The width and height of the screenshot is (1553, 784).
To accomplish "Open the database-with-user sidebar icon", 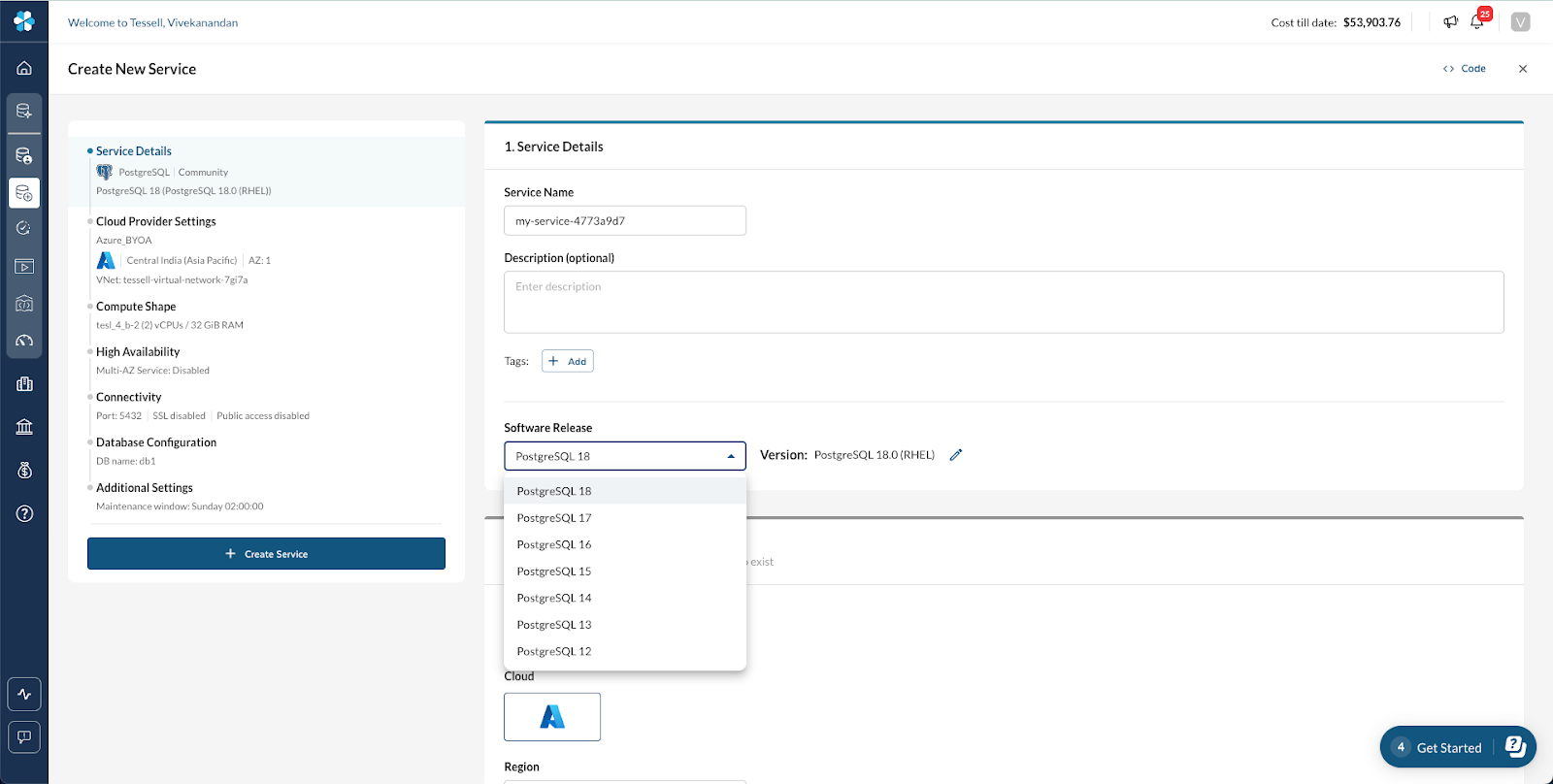I will point(24,155).
